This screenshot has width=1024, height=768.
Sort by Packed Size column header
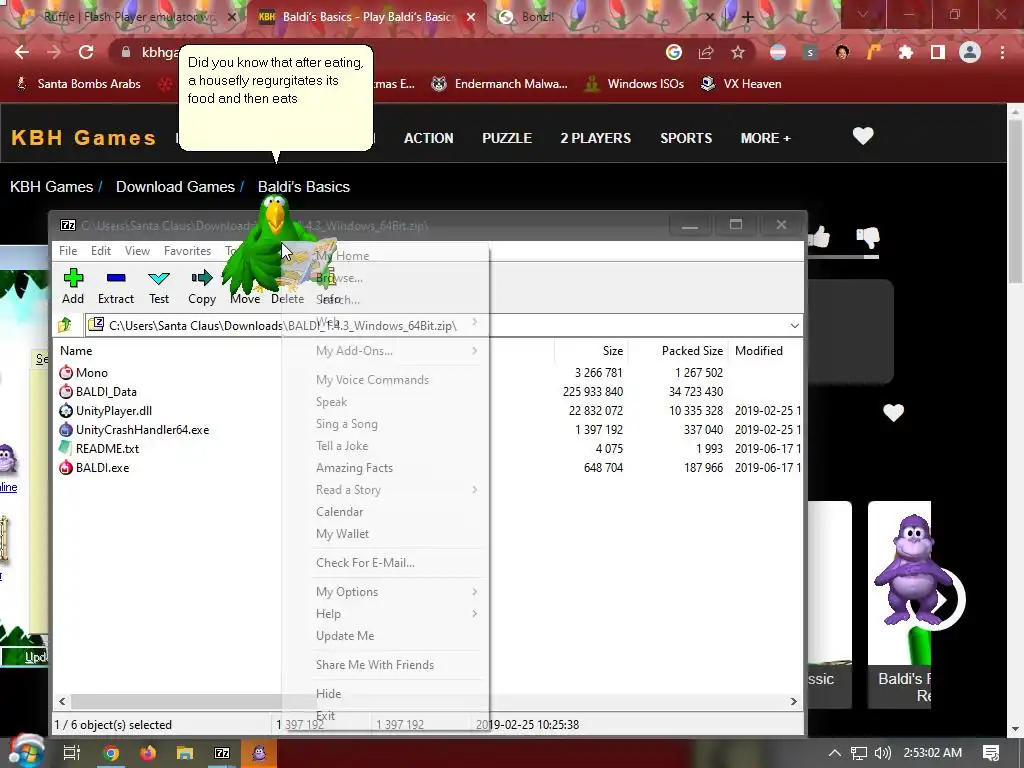click(x=692, y=351)
